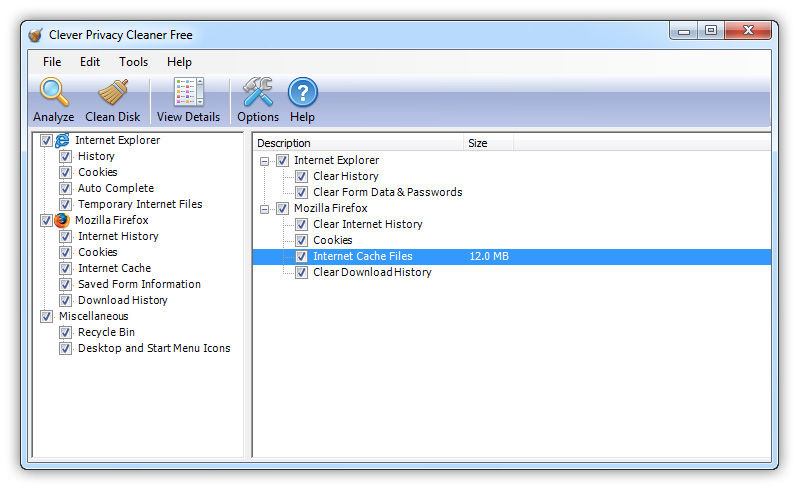Select the 12.0 MB size value
Screen dimensions: 799x490
coord(489,256)
